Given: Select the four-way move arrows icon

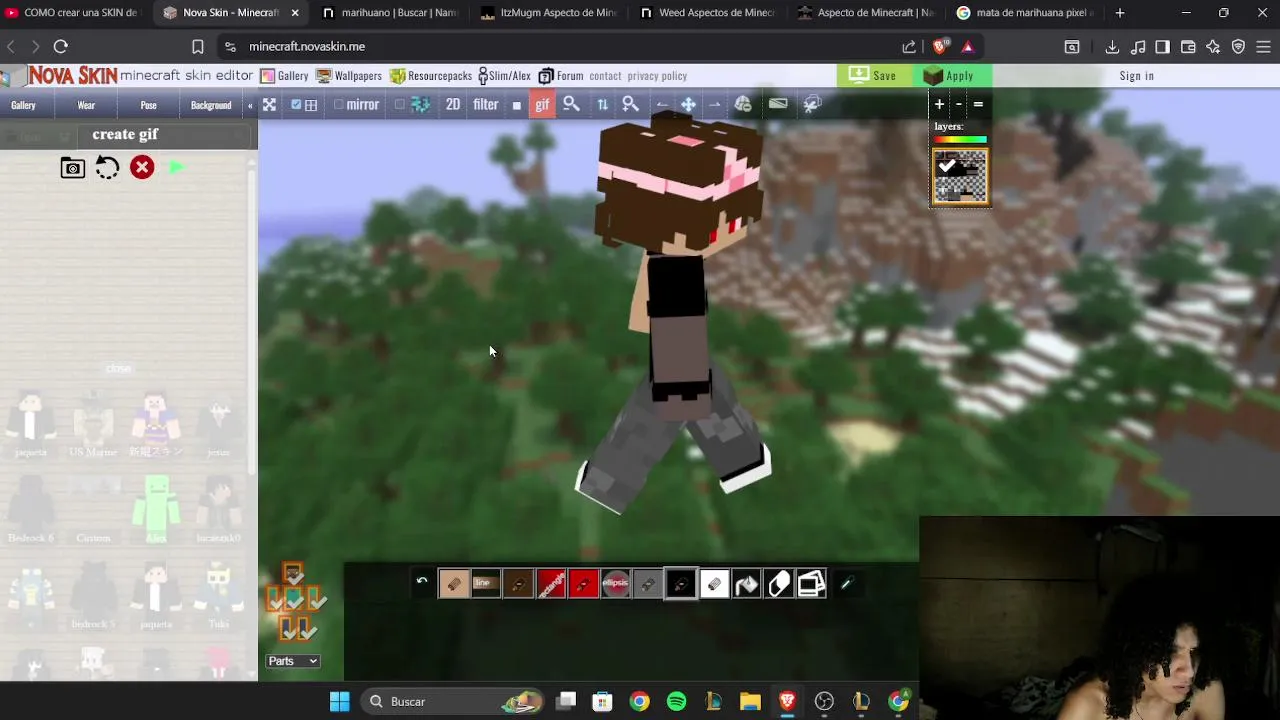Looking at the screenshot, I should pos(688,104).
